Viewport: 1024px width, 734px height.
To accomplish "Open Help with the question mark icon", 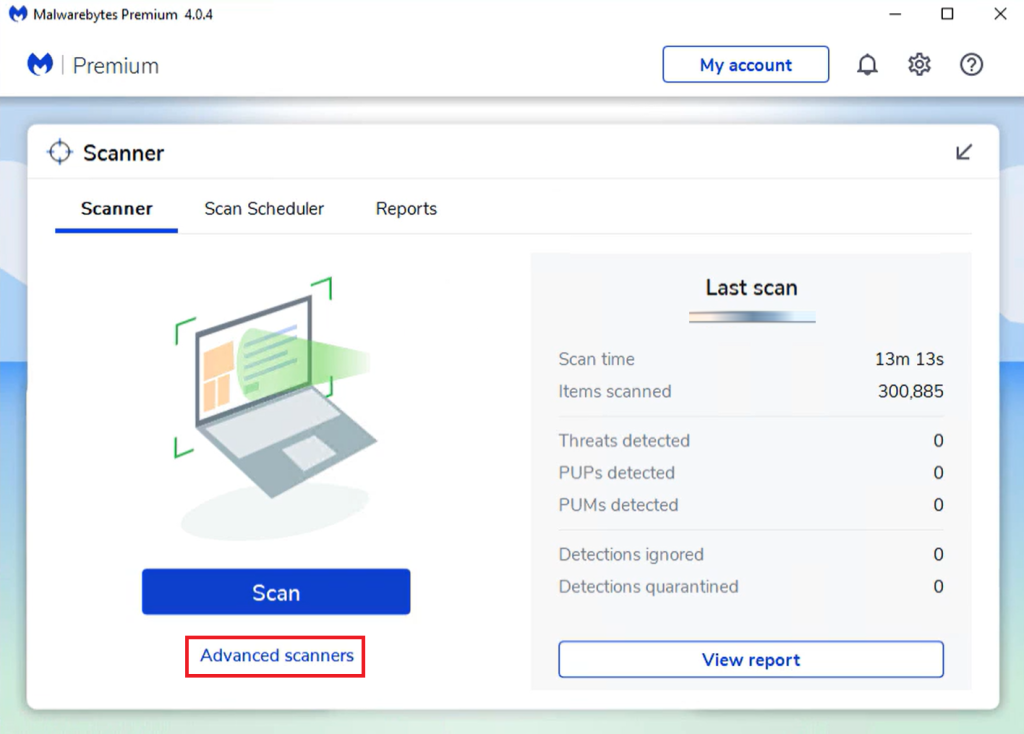I will point(971,64).
